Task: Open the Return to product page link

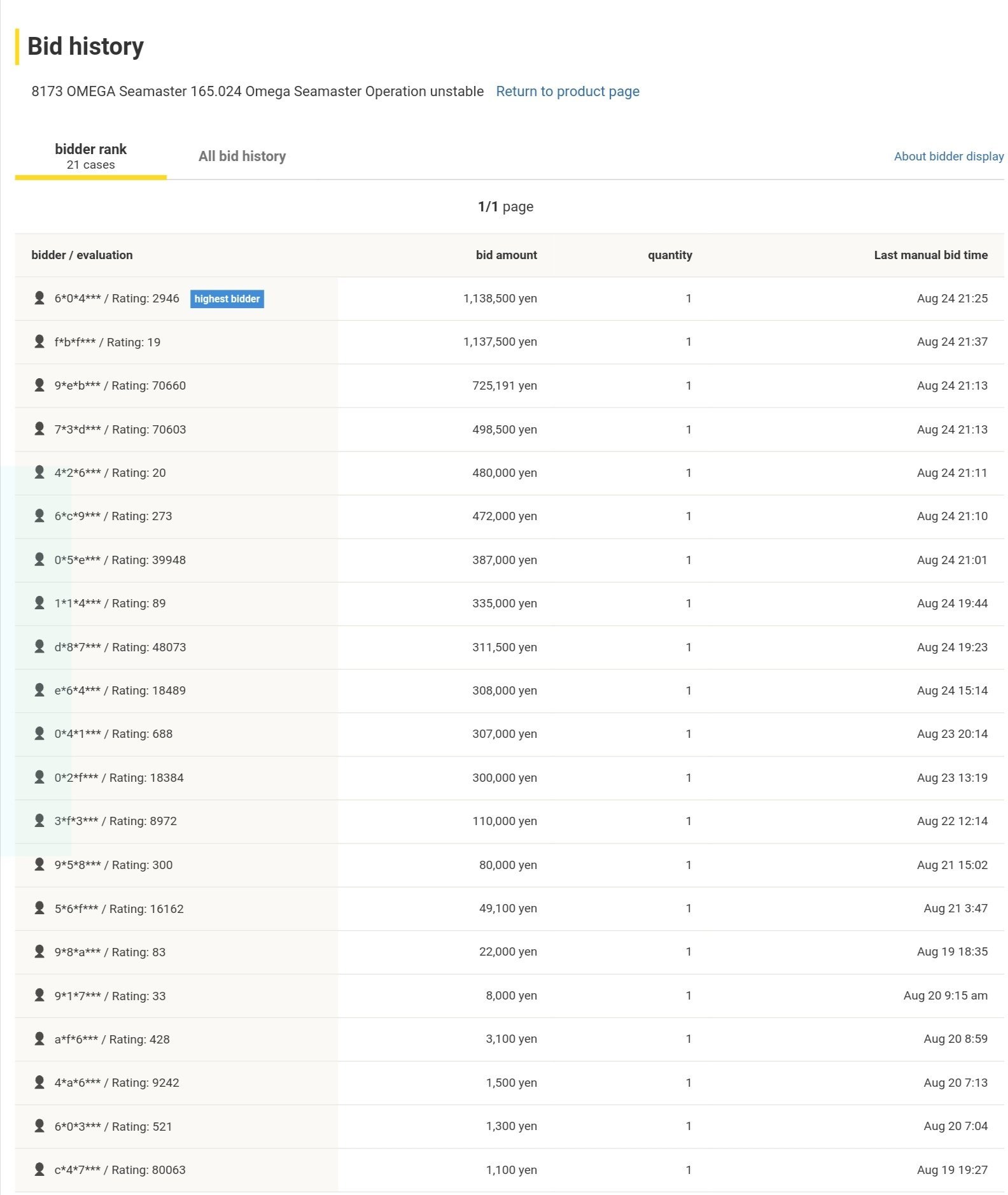Action: coord(567,92)
